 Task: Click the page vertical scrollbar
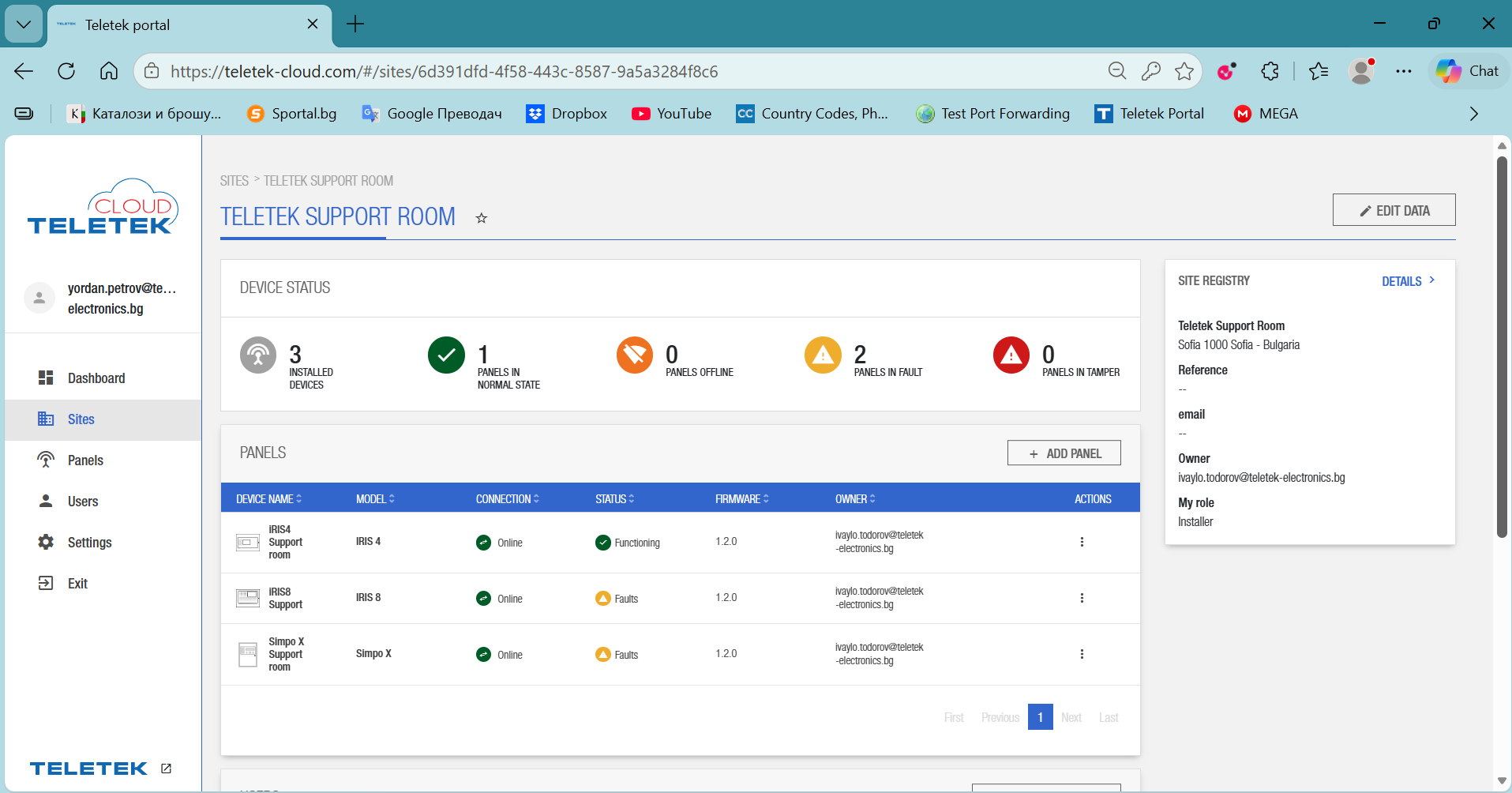click(x=1502, y=348)
